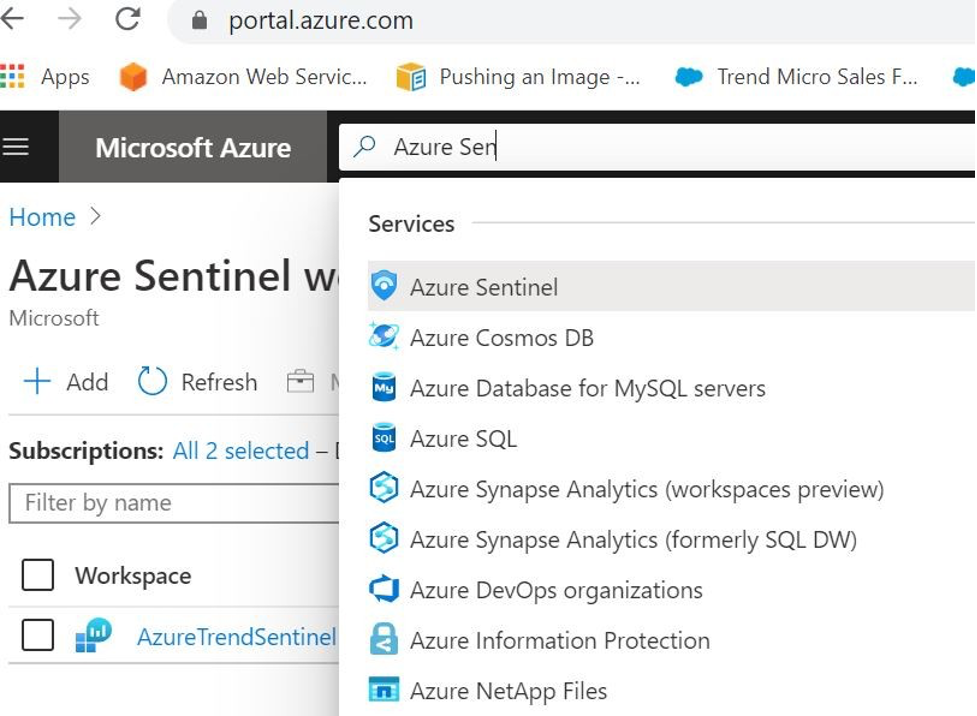Screen dimensions: 977x716
Task: Click the Azure Database for MySQL icon
Action: pos(384,388)
